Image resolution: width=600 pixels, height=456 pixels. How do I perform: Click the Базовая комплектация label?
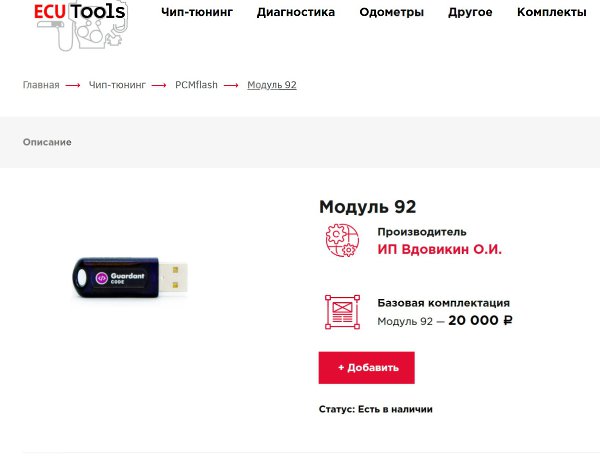443,303
